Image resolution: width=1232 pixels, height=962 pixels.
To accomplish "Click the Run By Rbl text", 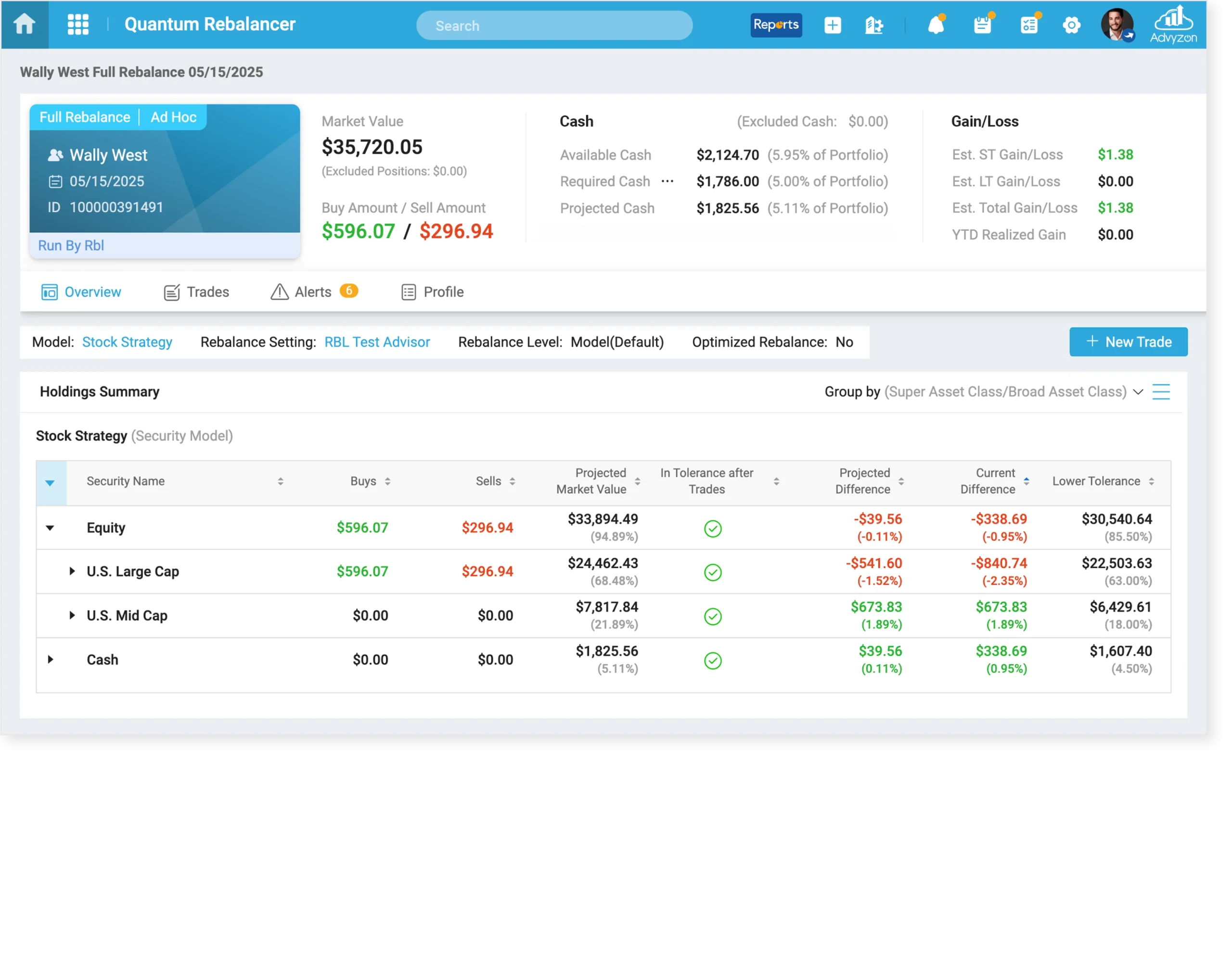I will pyautogui.click(x=71, y=245).
